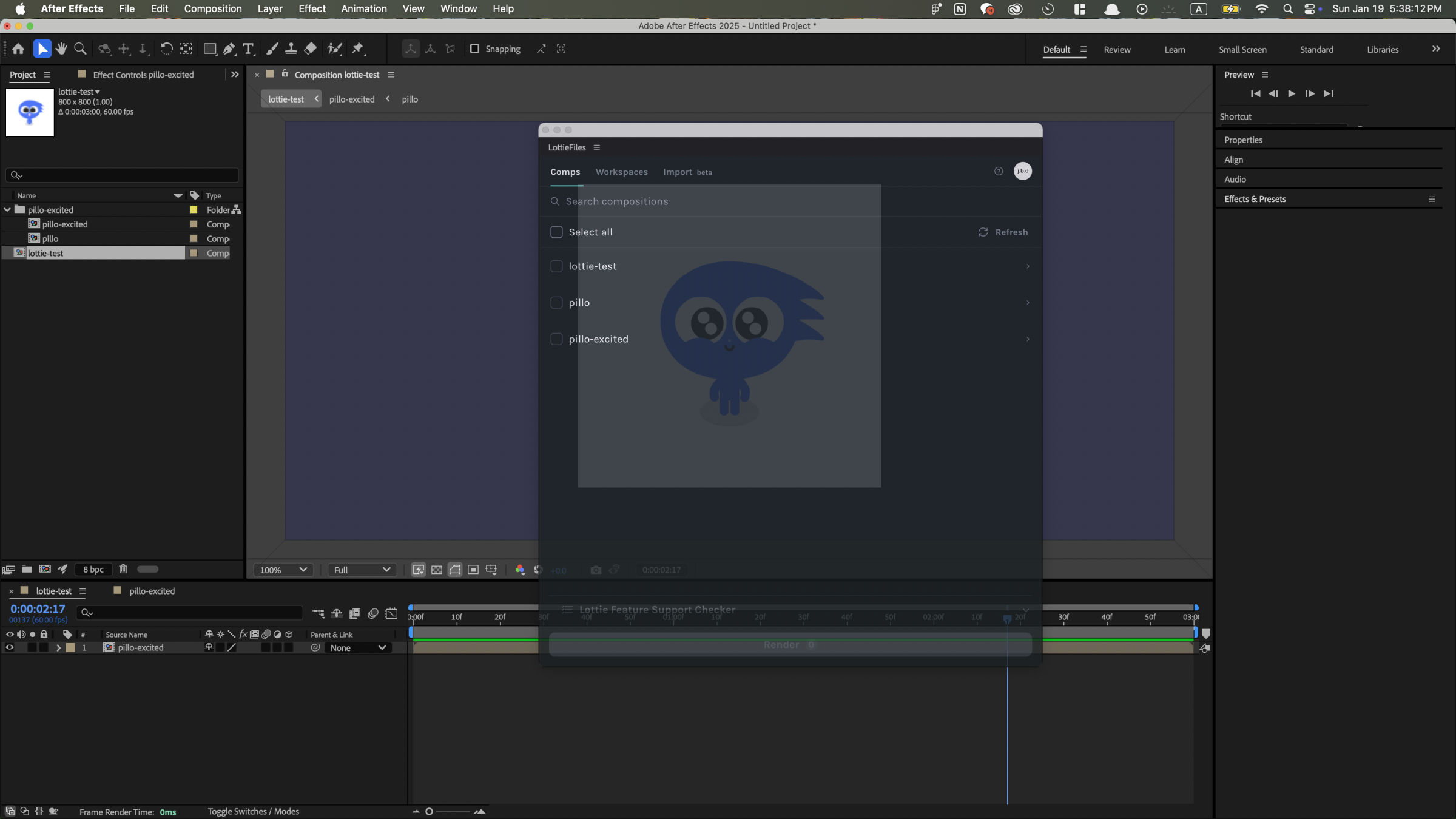Select the Eraser tool
1456x819 pixels.
[310, 49]
